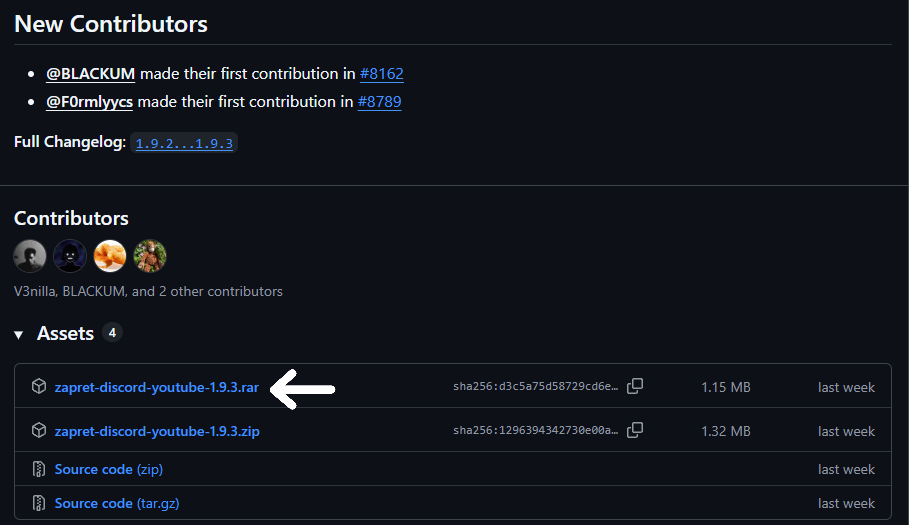Download Source code (tar.gz)
Viewport: 909px width, 525px height.
click(x=117, y=503)
